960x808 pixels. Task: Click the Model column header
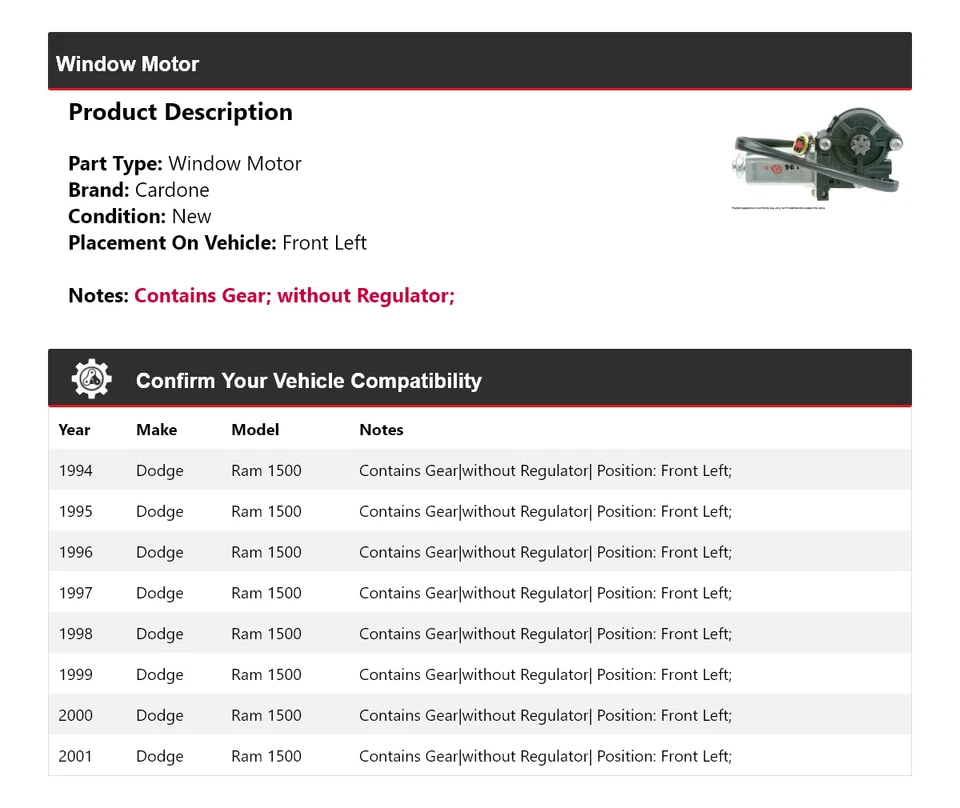(255, 430)
